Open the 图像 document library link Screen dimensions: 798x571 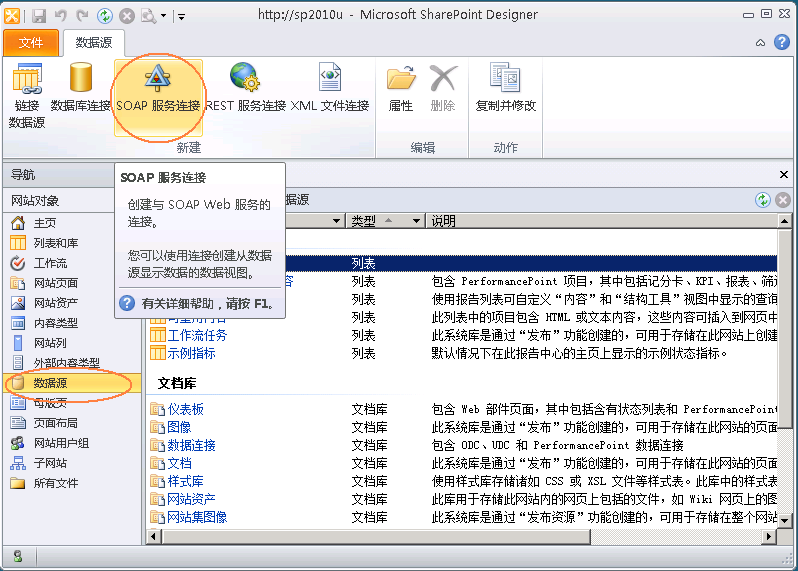[x=179, y=427]
